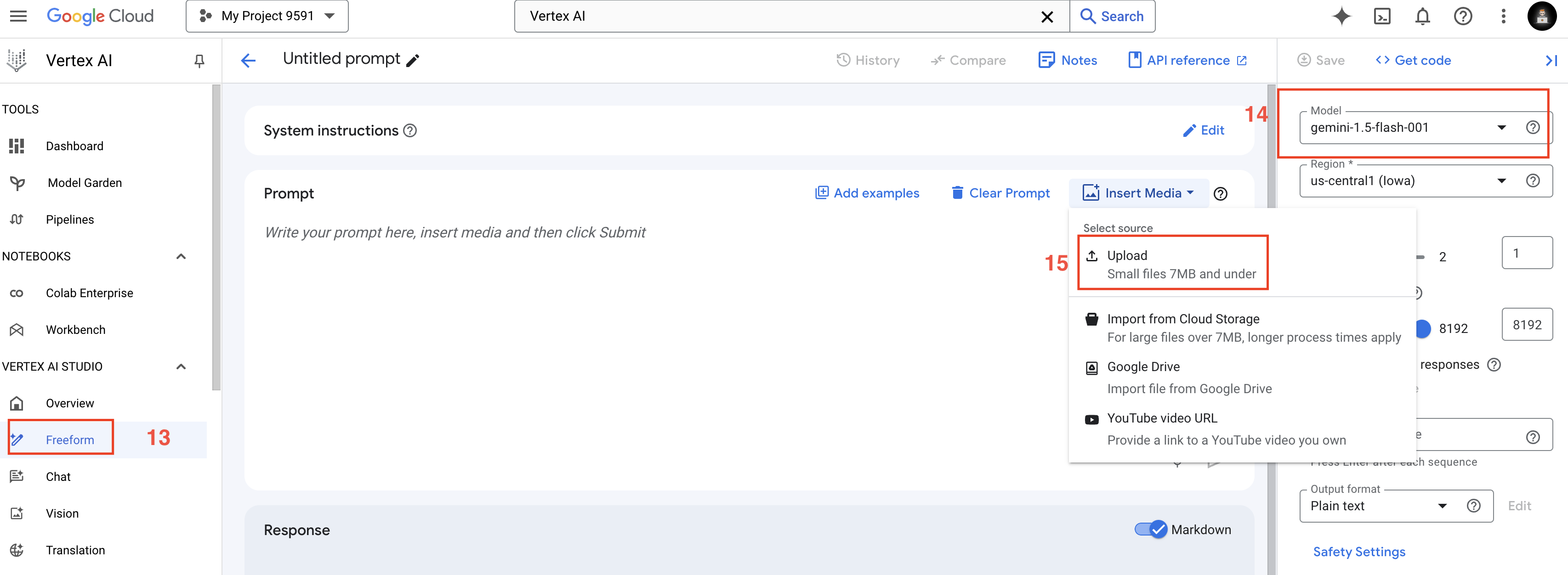Viewport: 1568px width, 575px height.
Task: Show help for the Region field
Action: [x=1533, y=180]
